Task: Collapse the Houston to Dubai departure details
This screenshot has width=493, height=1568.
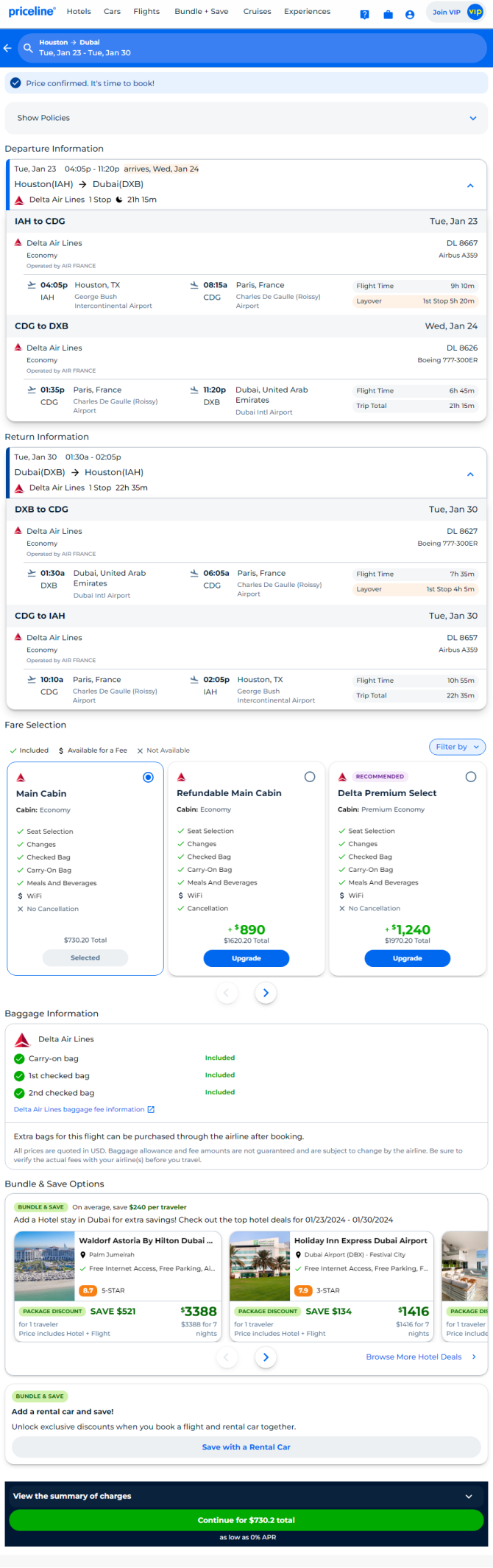Action: 470,186
